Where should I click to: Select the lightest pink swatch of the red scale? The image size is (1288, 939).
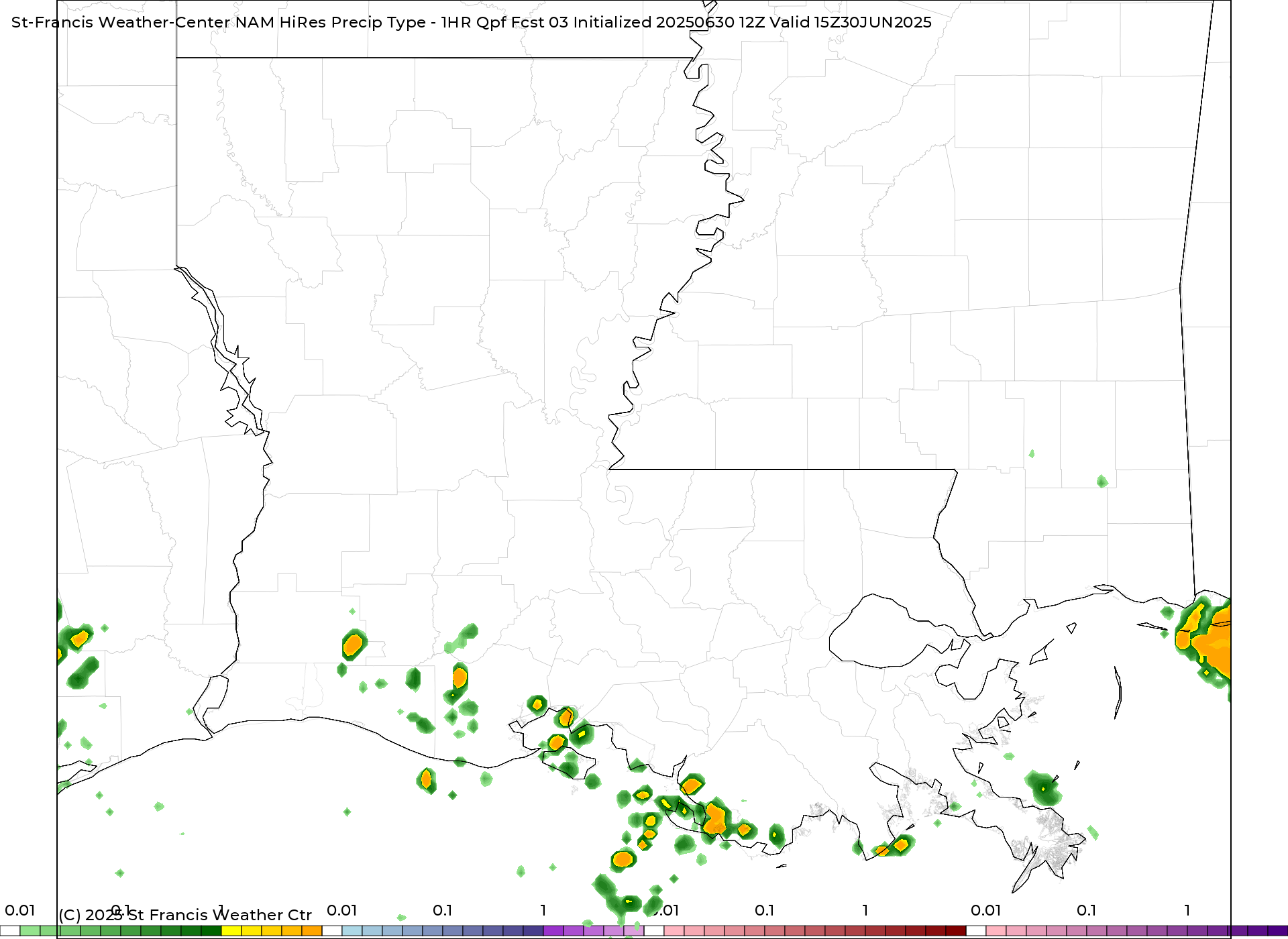[x=674, y=931]
